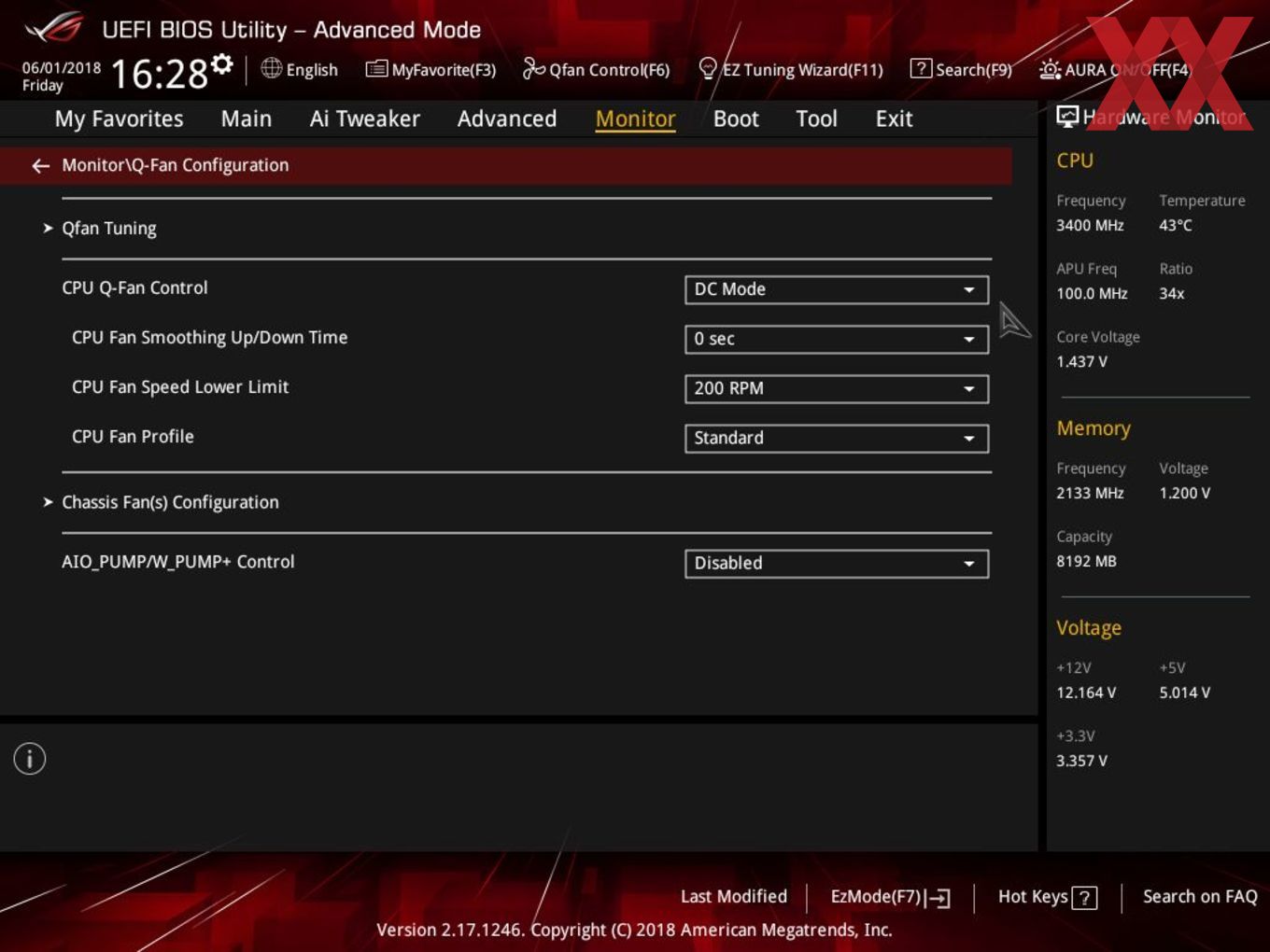Select Exit tab
1270x952 pixels.
point(894,119)
